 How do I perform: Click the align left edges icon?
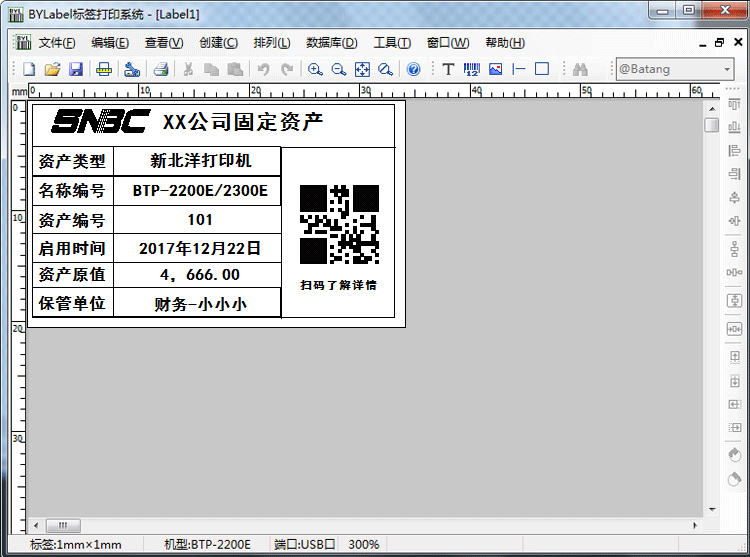(734, 151)
